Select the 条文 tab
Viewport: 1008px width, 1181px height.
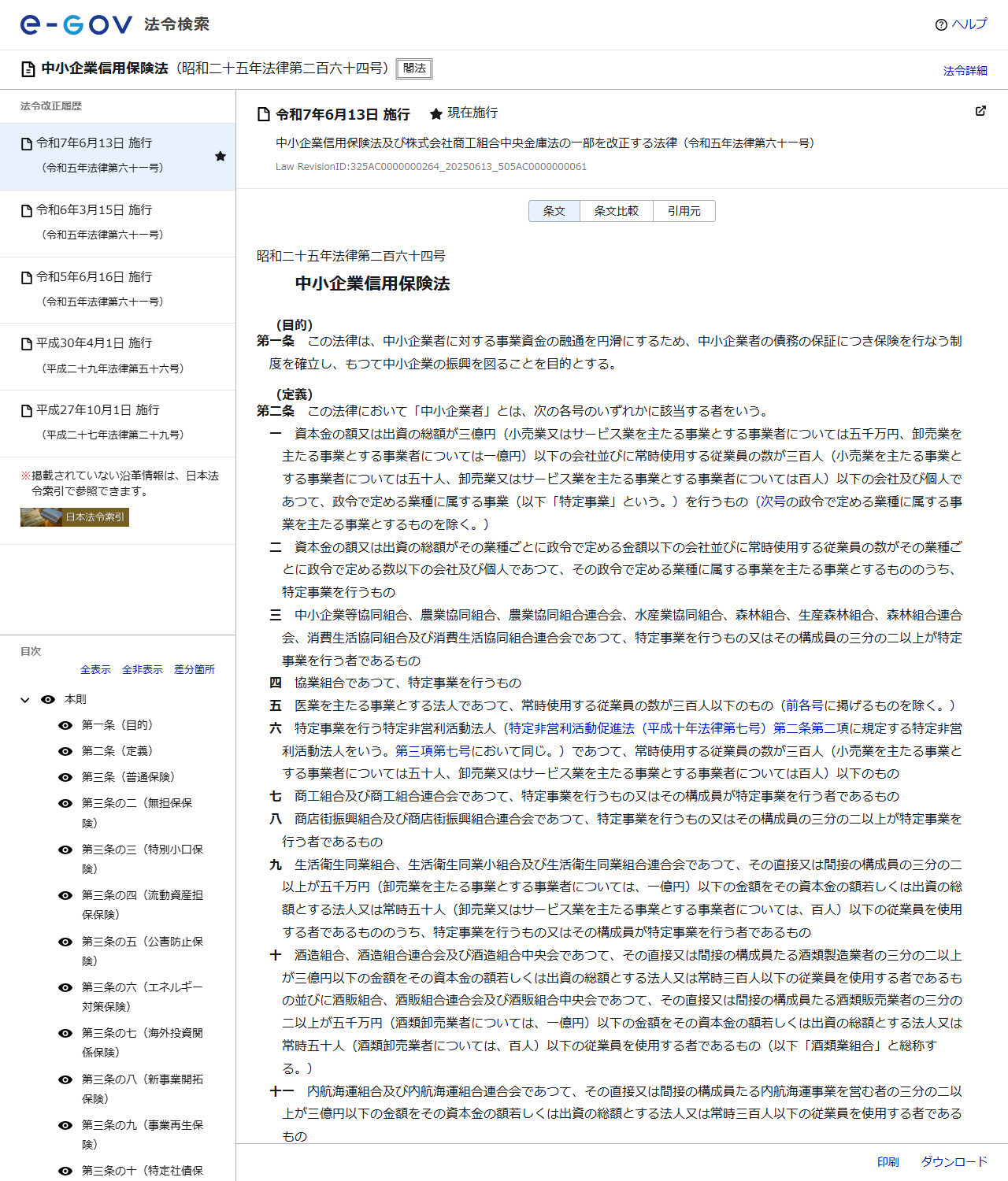coord(554,211)
